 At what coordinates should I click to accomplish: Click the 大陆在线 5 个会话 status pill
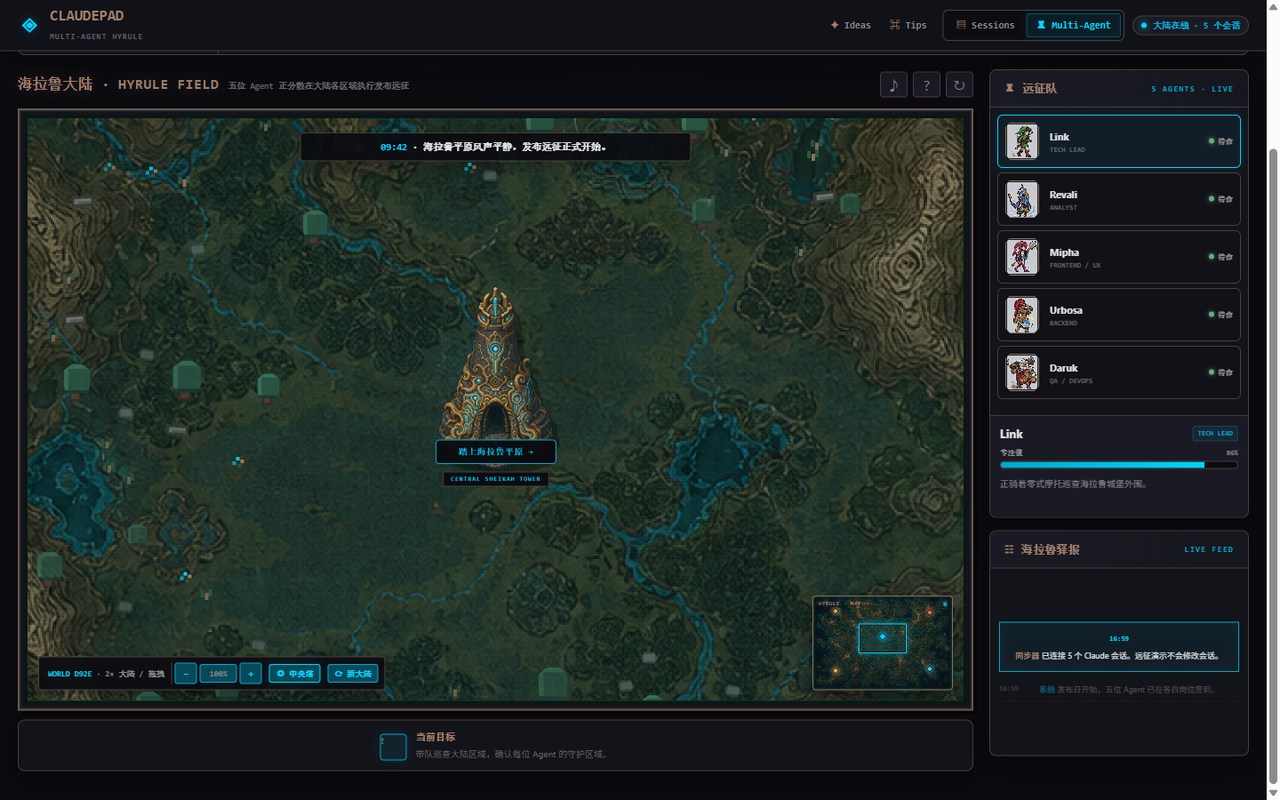pos(1190,25)
